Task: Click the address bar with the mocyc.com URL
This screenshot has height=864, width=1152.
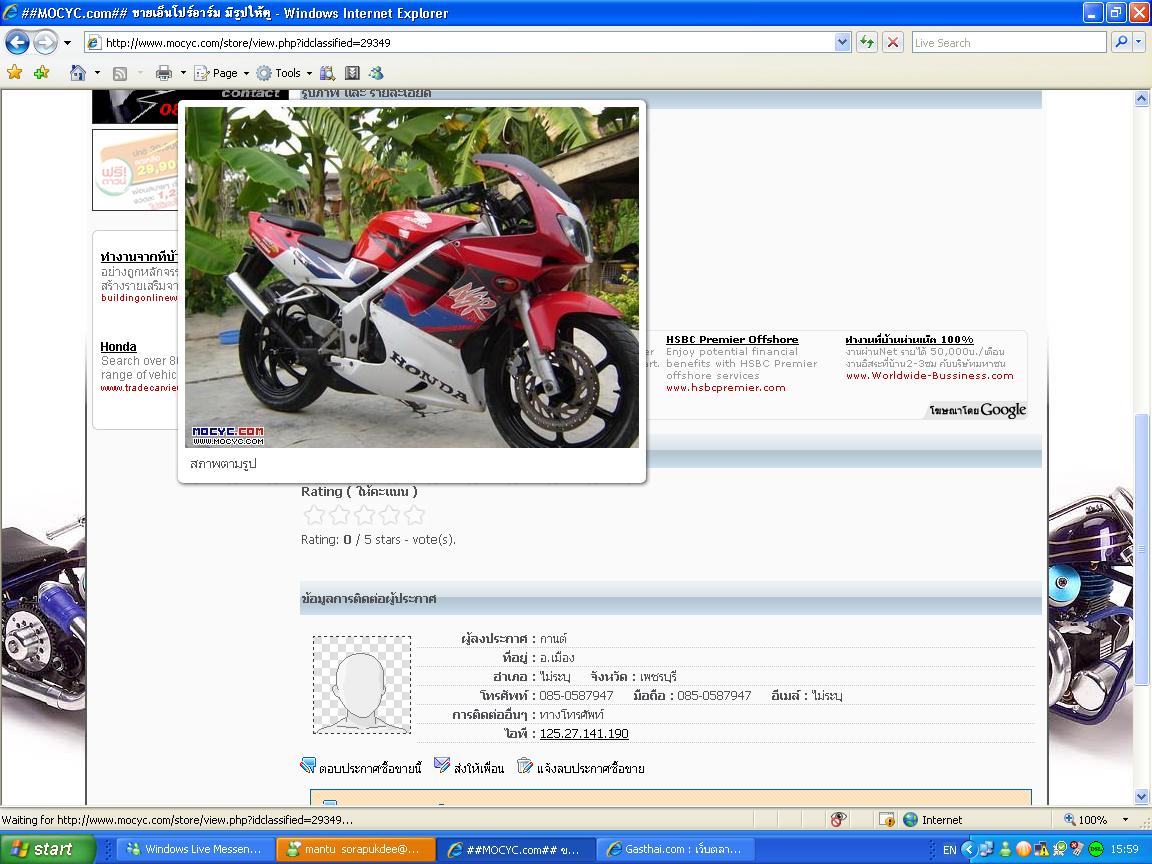Action: coord(467,43)
